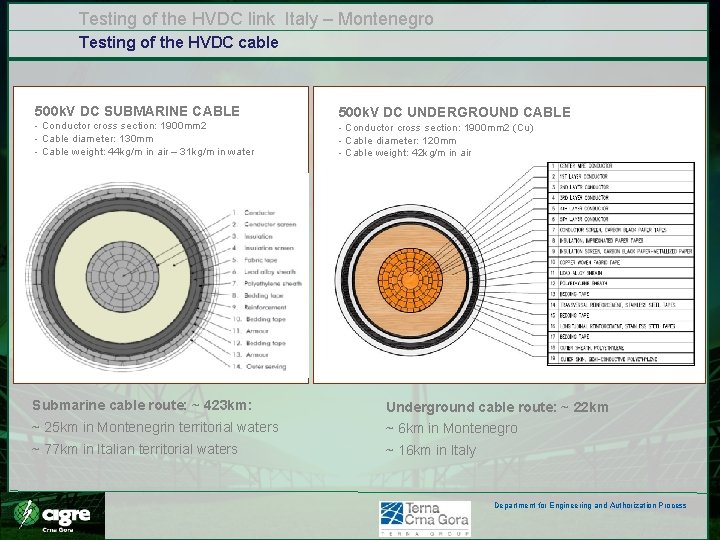Click the agre Crna Gora logo
The image size is (720, 540).
tap(52, 516)
